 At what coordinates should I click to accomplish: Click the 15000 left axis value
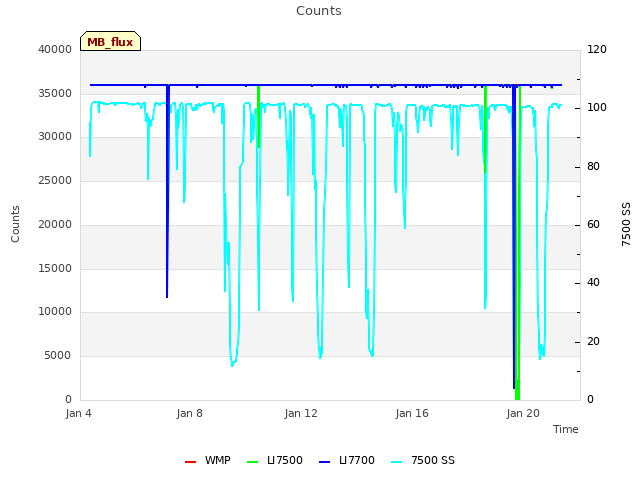click(x=55, y=269)
